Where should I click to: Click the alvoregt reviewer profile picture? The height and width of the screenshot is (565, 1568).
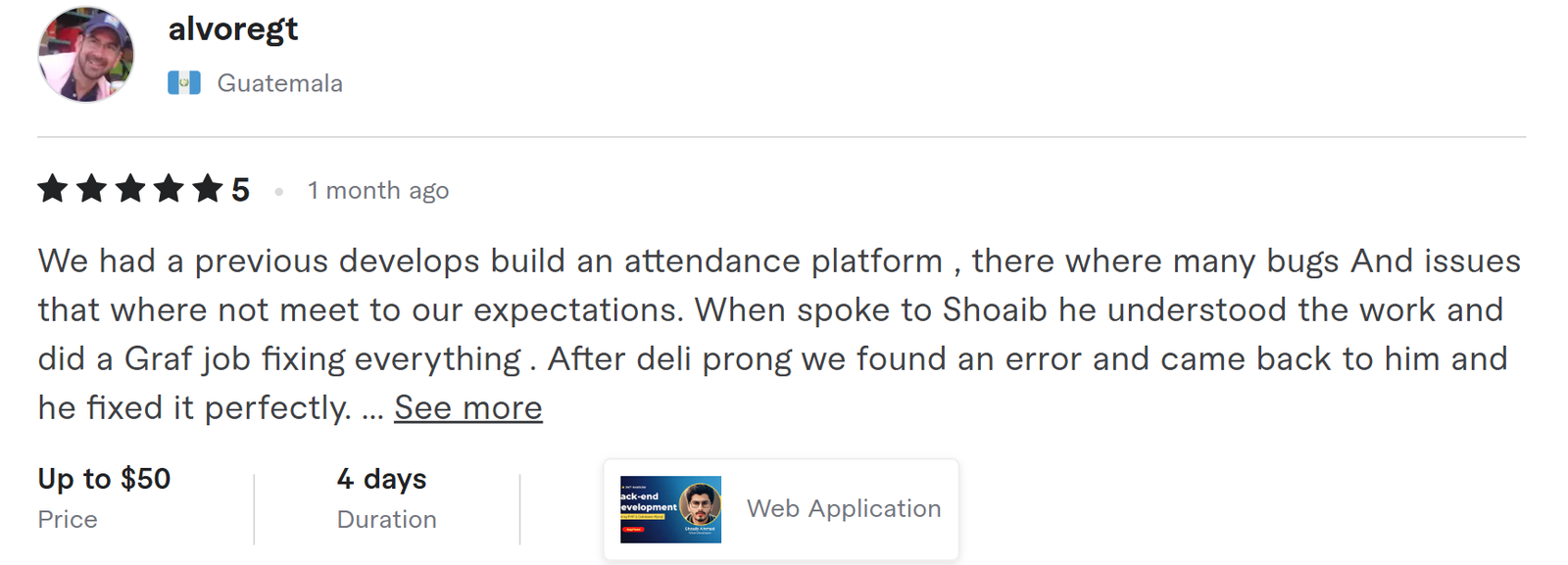tap(86, 55)
